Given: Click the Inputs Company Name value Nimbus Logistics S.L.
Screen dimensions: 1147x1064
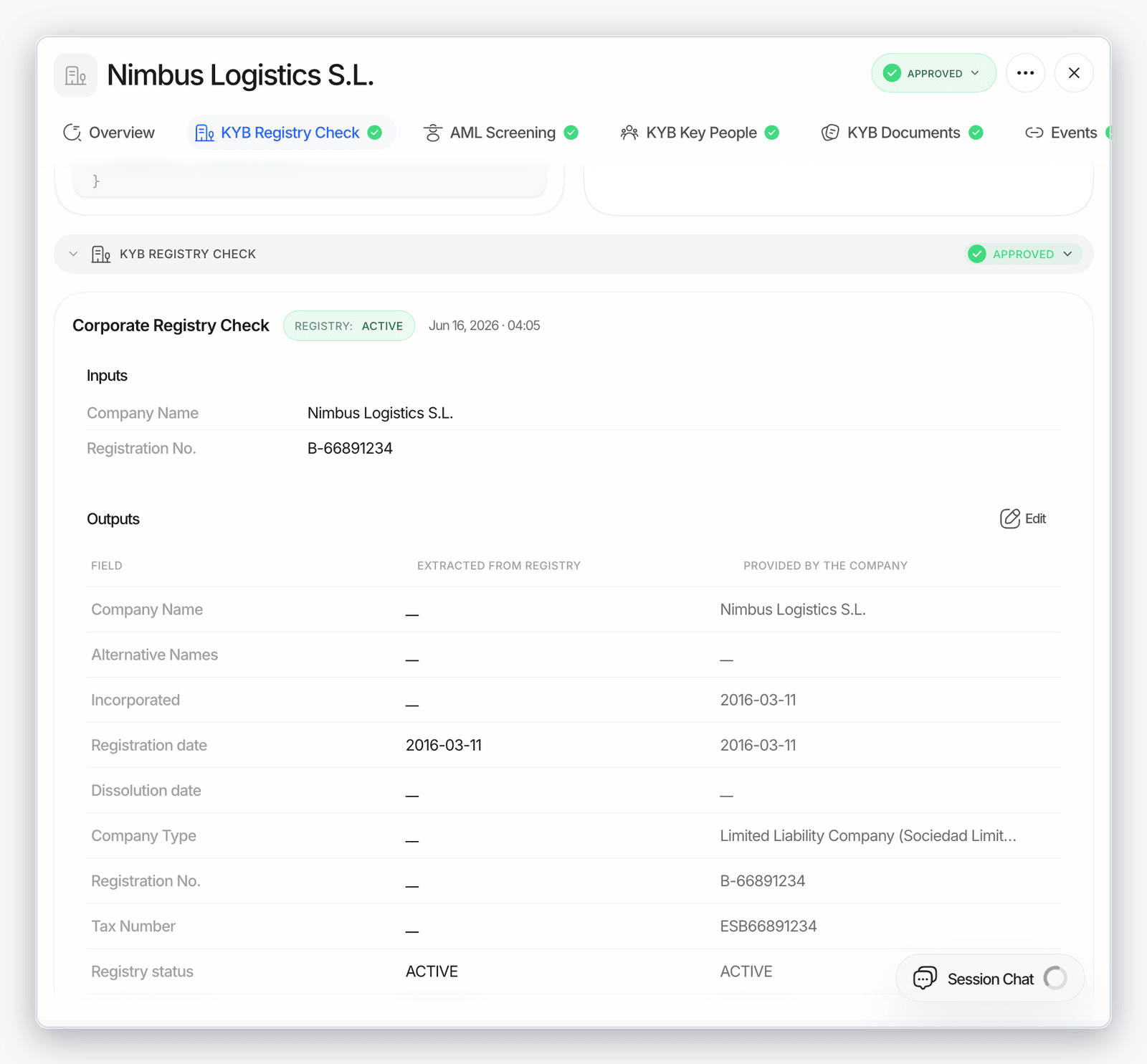Looking at the screenshot, I should pos(380,413).
